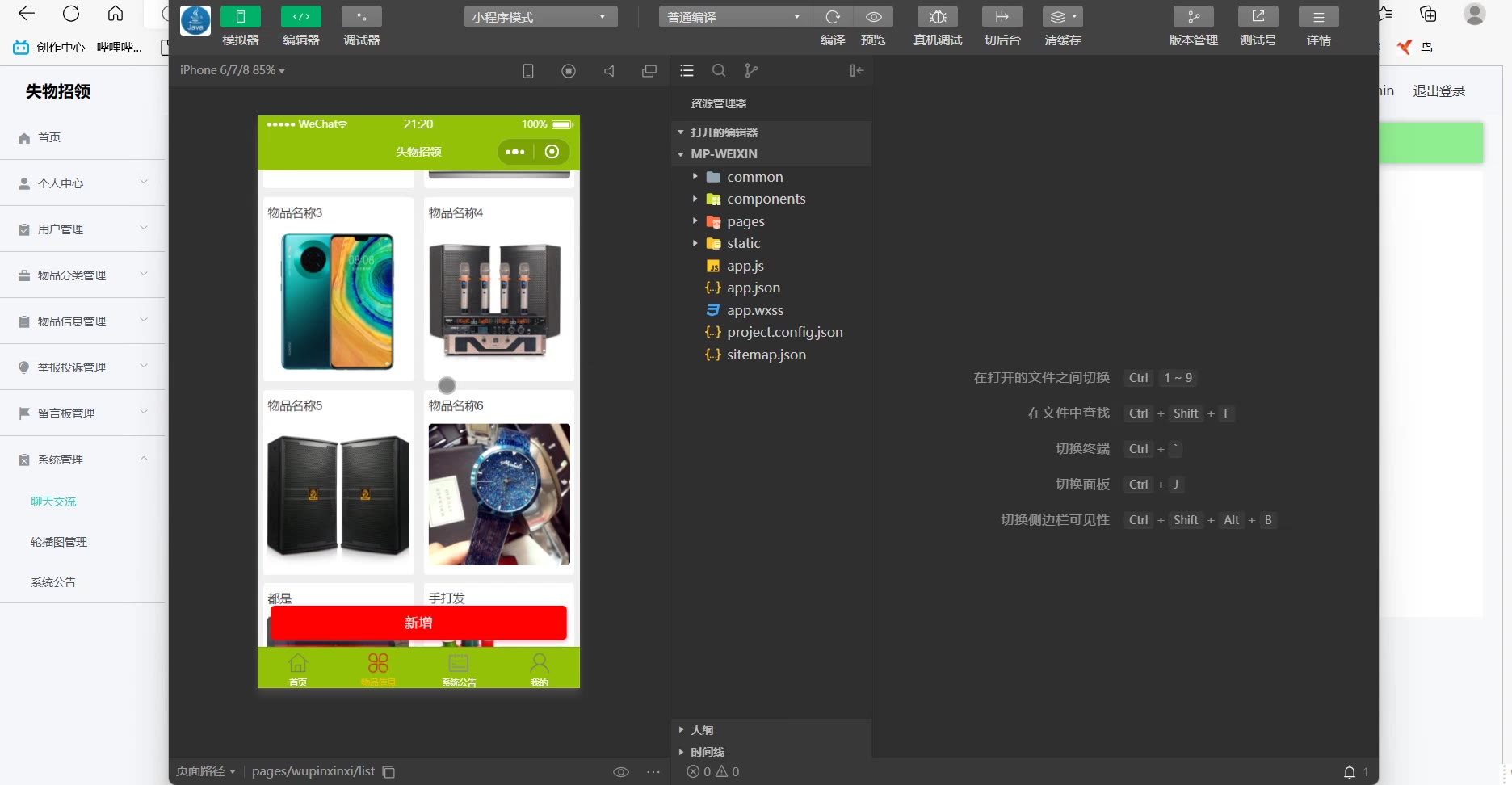Open chat communication link in sidebar
This screenshot has height=785, width=1512.
(x=53, y=502)
